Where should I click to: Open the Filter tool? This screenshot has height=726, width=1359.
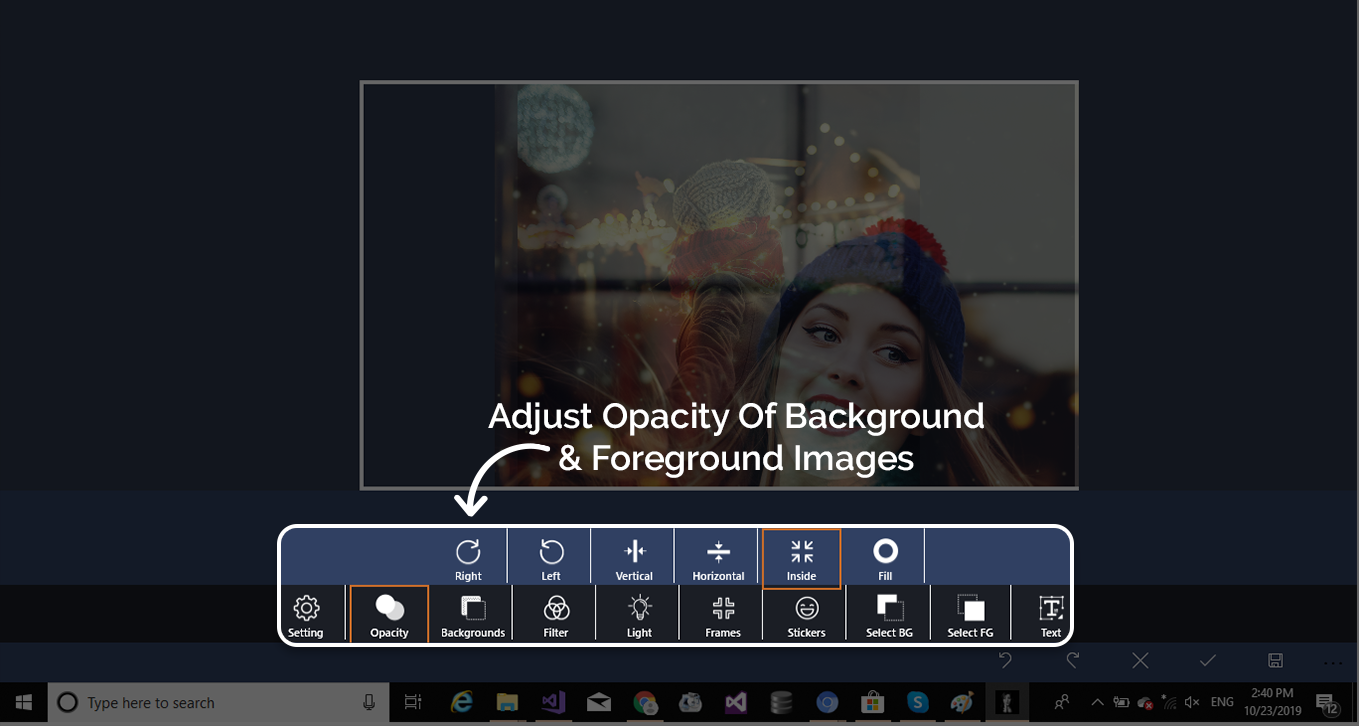tap(556, 614)
